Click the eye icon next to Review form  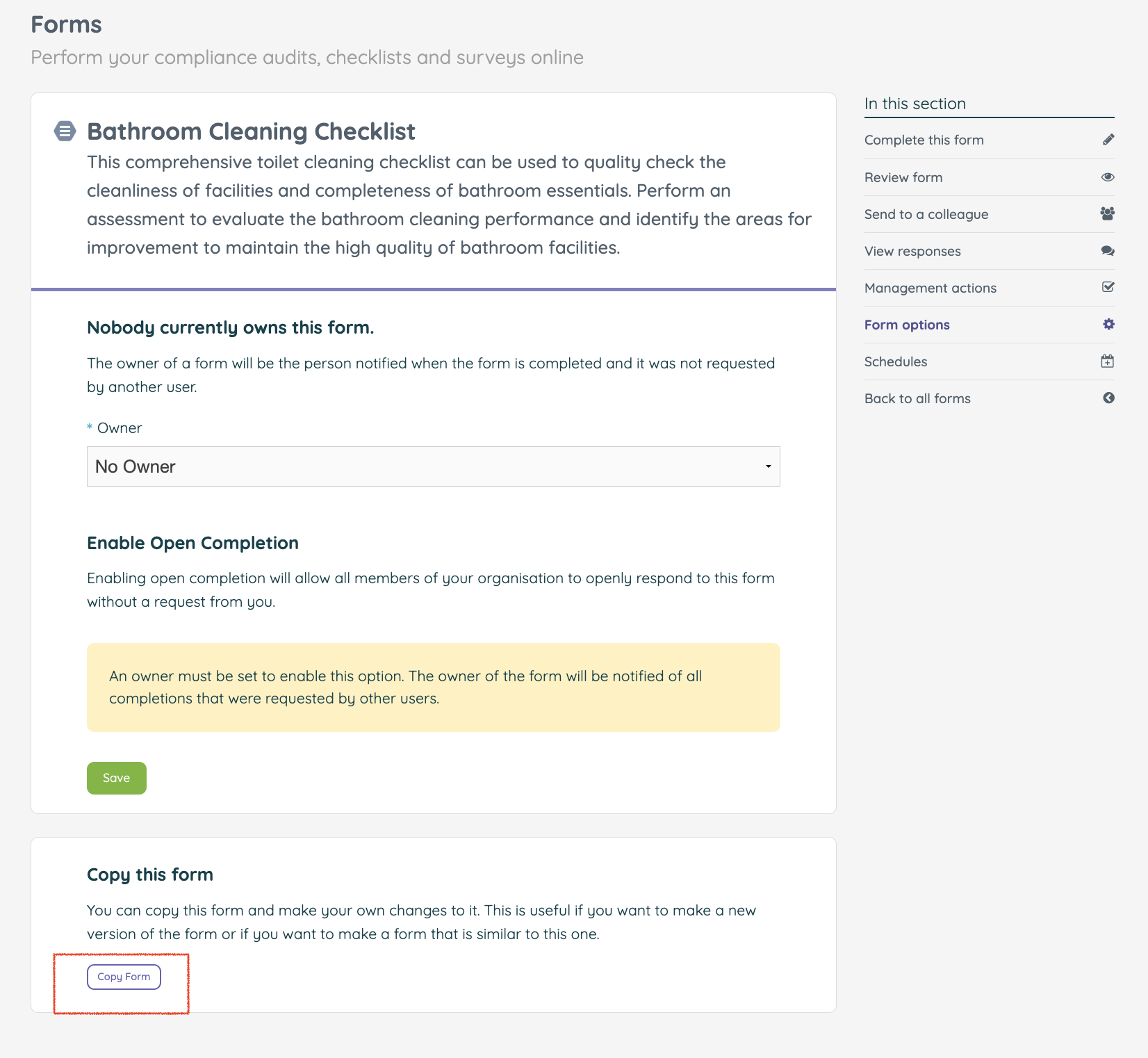tap(1108, 177)
